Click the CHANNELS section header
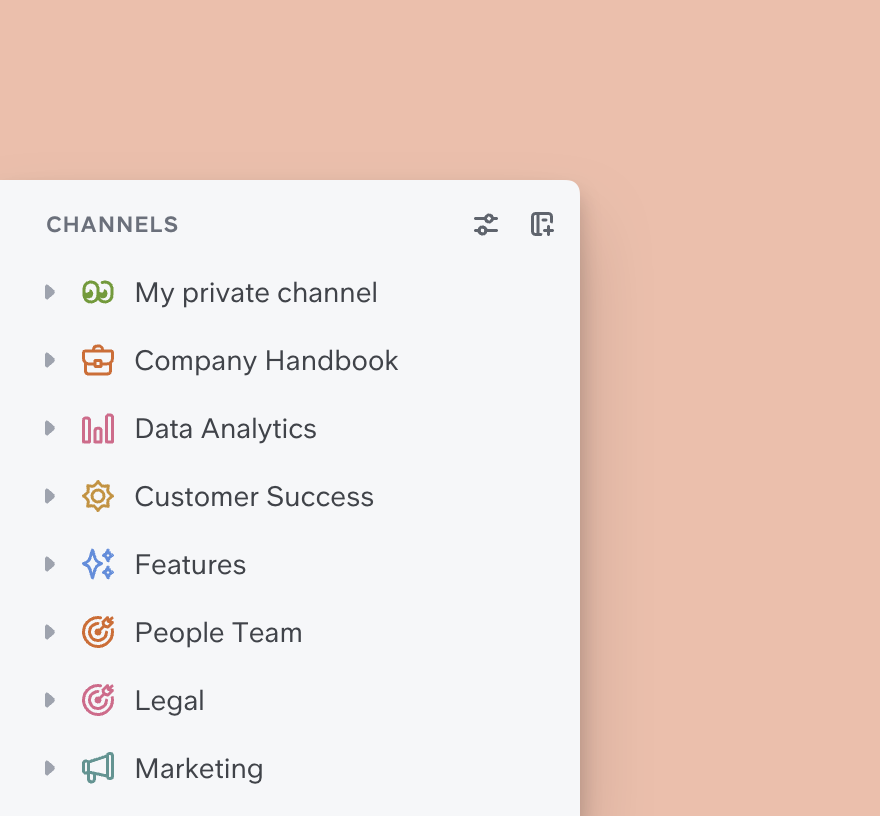 tap(112, 225)
